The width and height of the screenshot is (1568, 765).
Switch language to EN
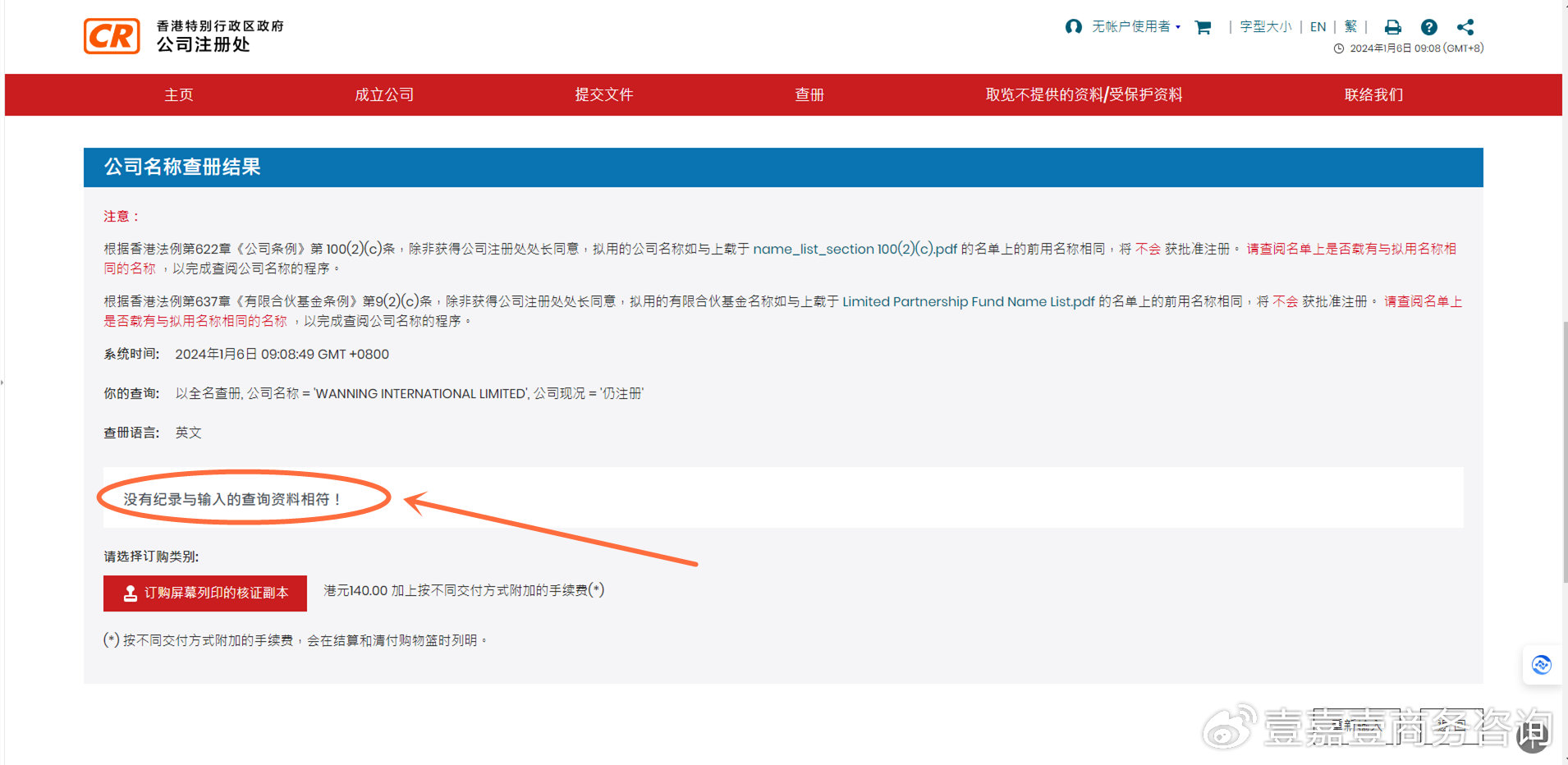[x=1318, y=27]
